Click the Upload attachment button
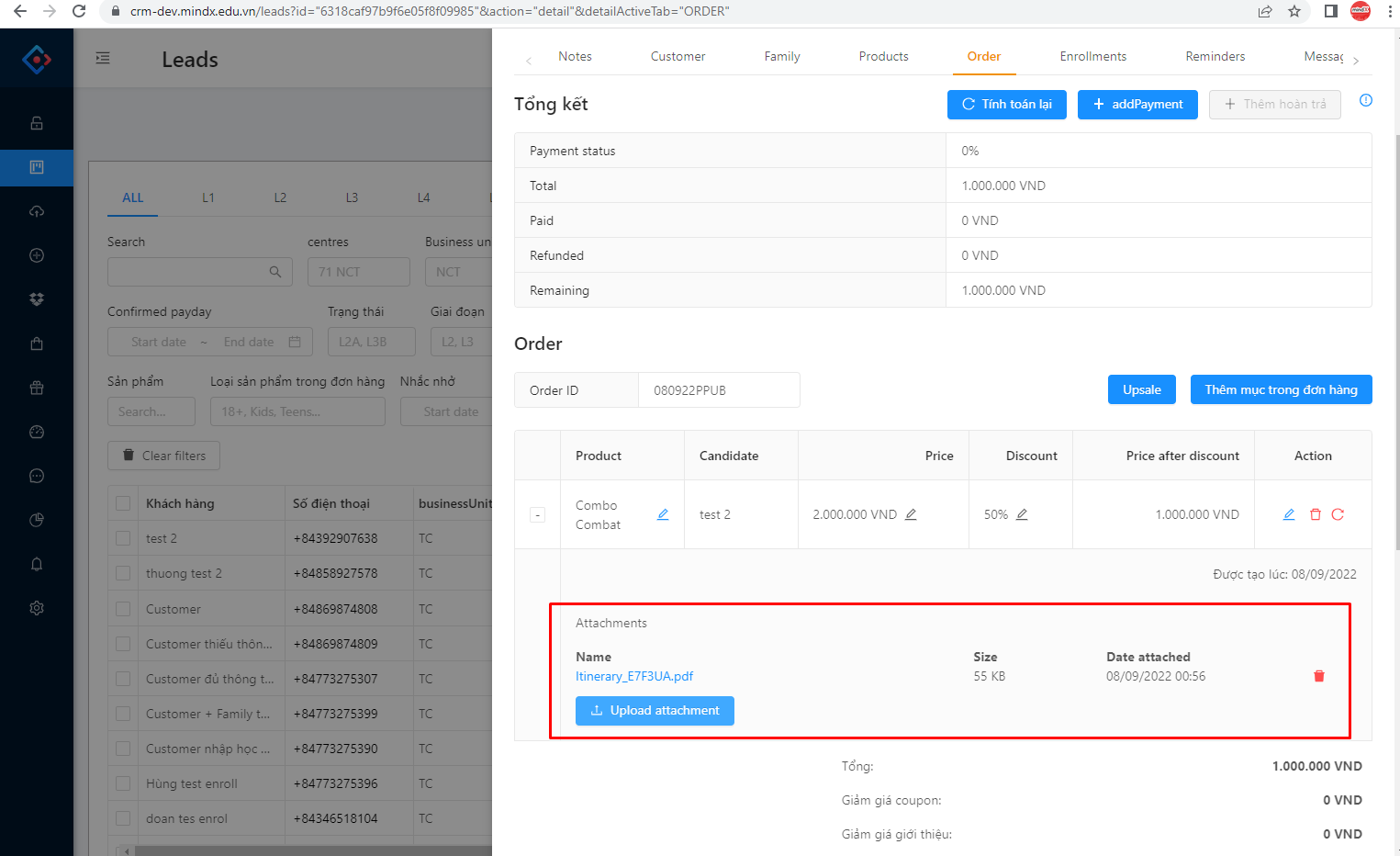1400x856 pixels. [655, 711]
